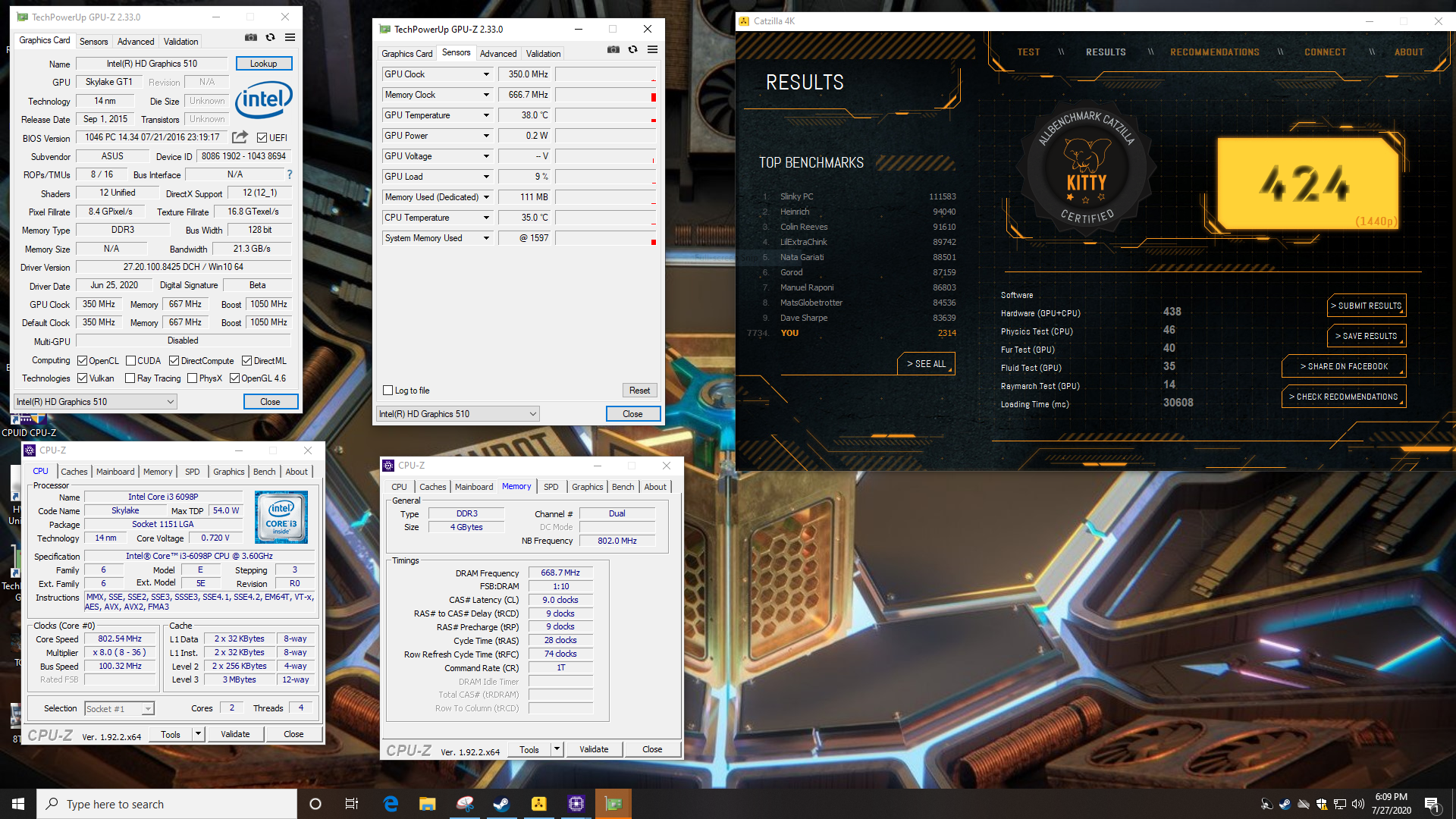Switch to GPU-Z on the taskbar
1456x819 pixels.
click(x=613, y=804)
